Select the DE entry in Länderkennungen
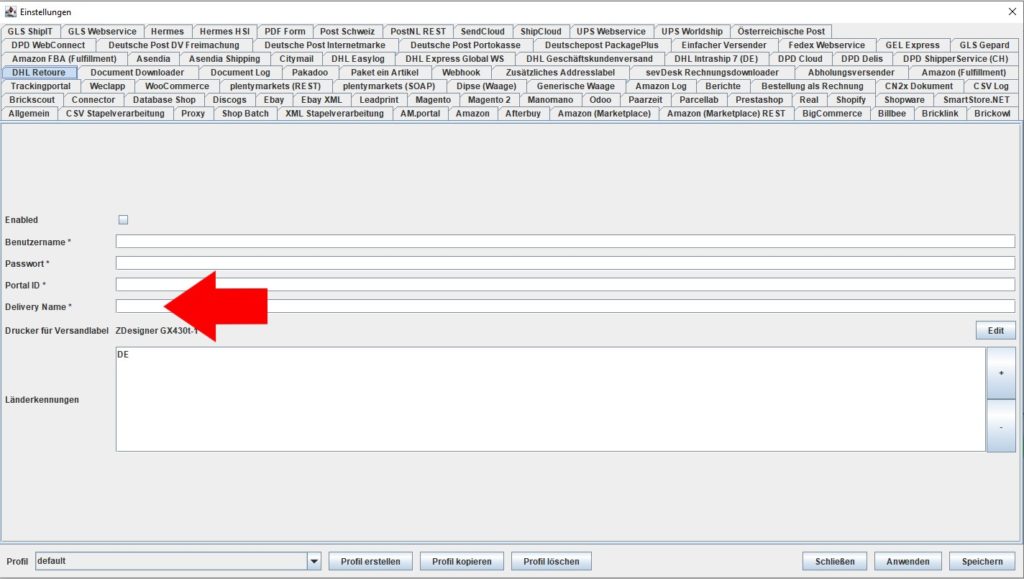Viewport: 1024px width, 579px height. (x=123, y=354)
